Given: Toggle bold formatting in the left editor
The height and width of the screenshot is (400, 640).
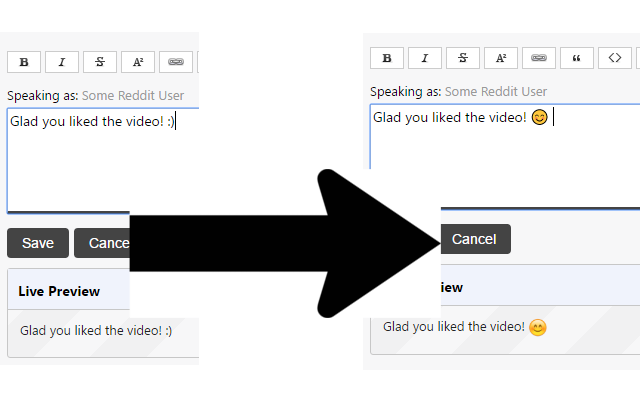Looking at the screenshot, I should pos(24,62).
